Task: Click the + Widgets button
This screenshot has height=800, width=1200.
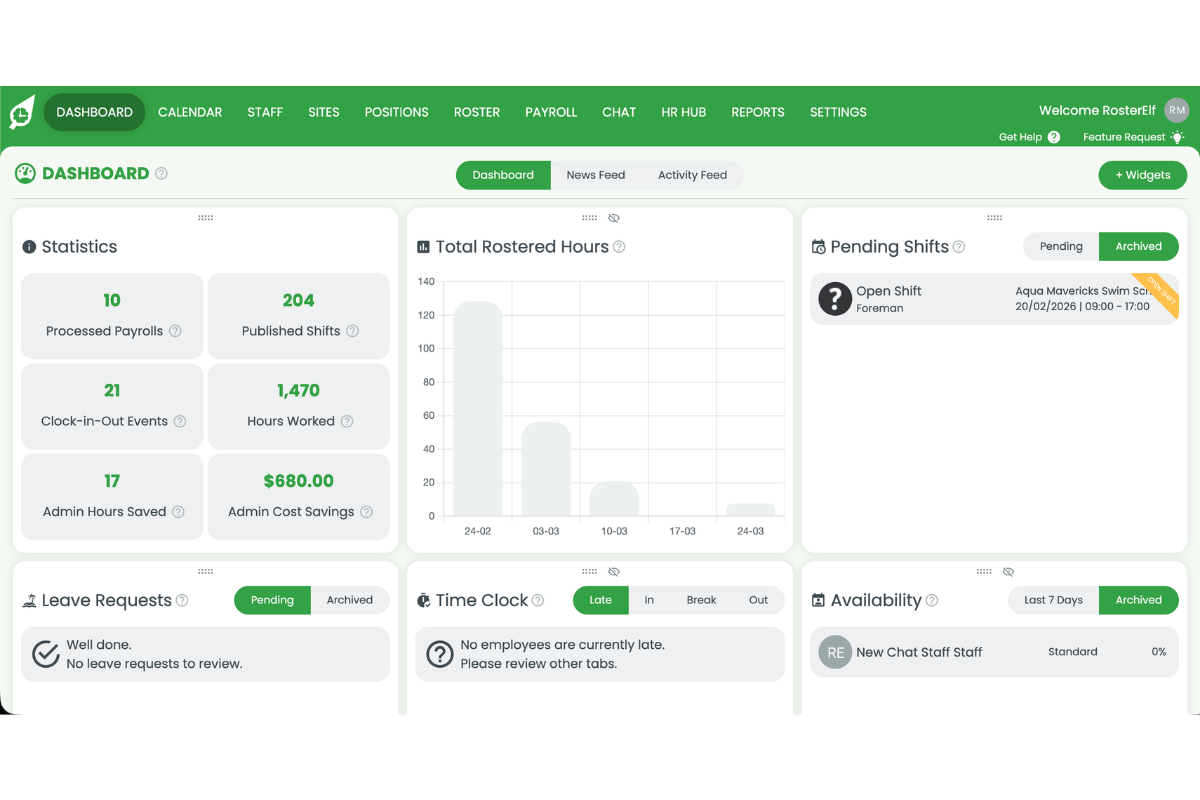Action: 1142,174
